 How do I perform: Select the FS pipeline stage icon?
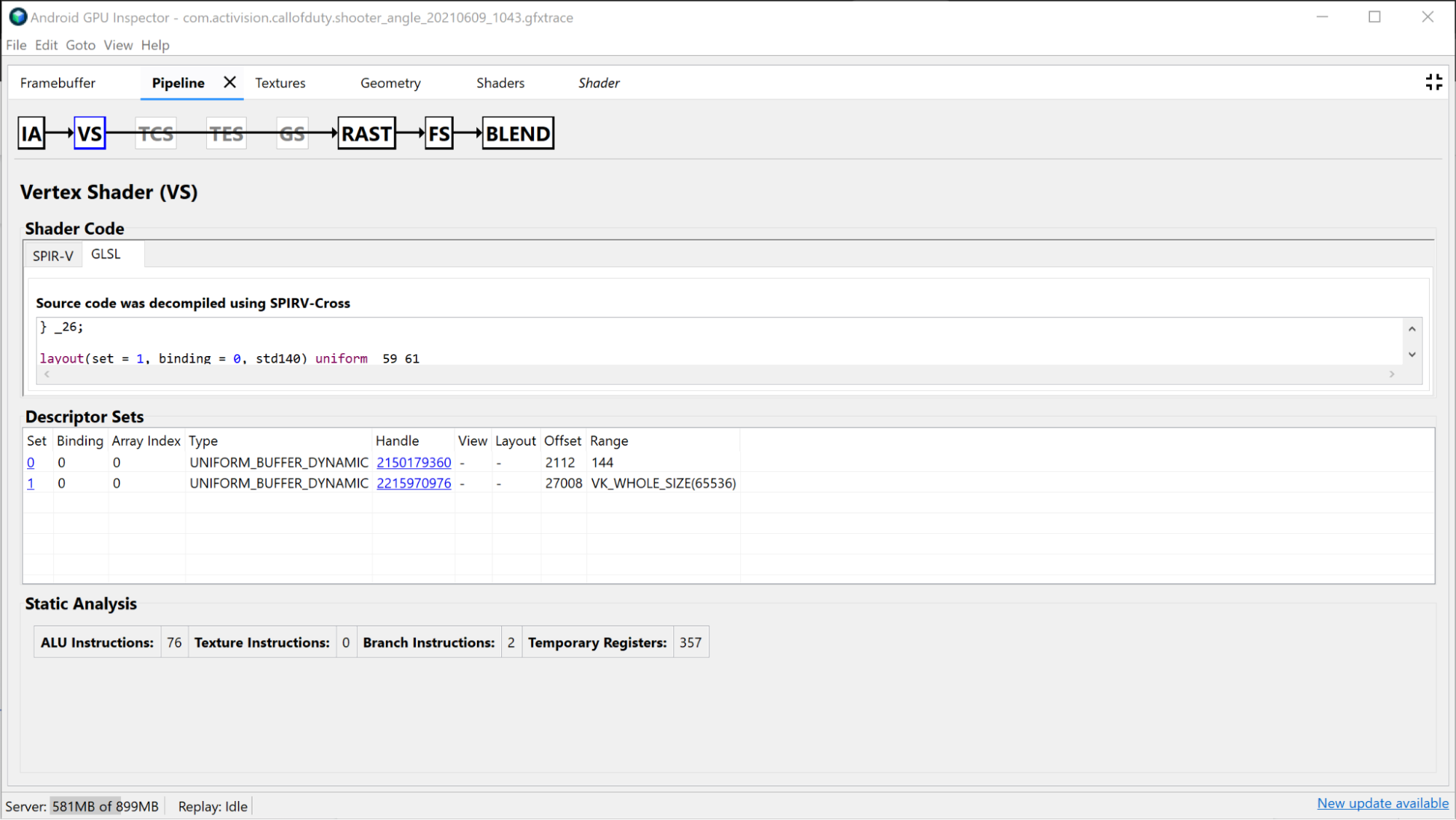438,133
